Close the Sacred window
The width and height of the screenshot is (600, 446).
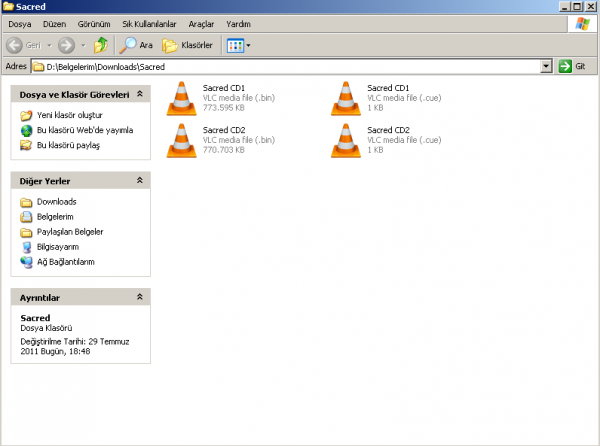point(591,7)
